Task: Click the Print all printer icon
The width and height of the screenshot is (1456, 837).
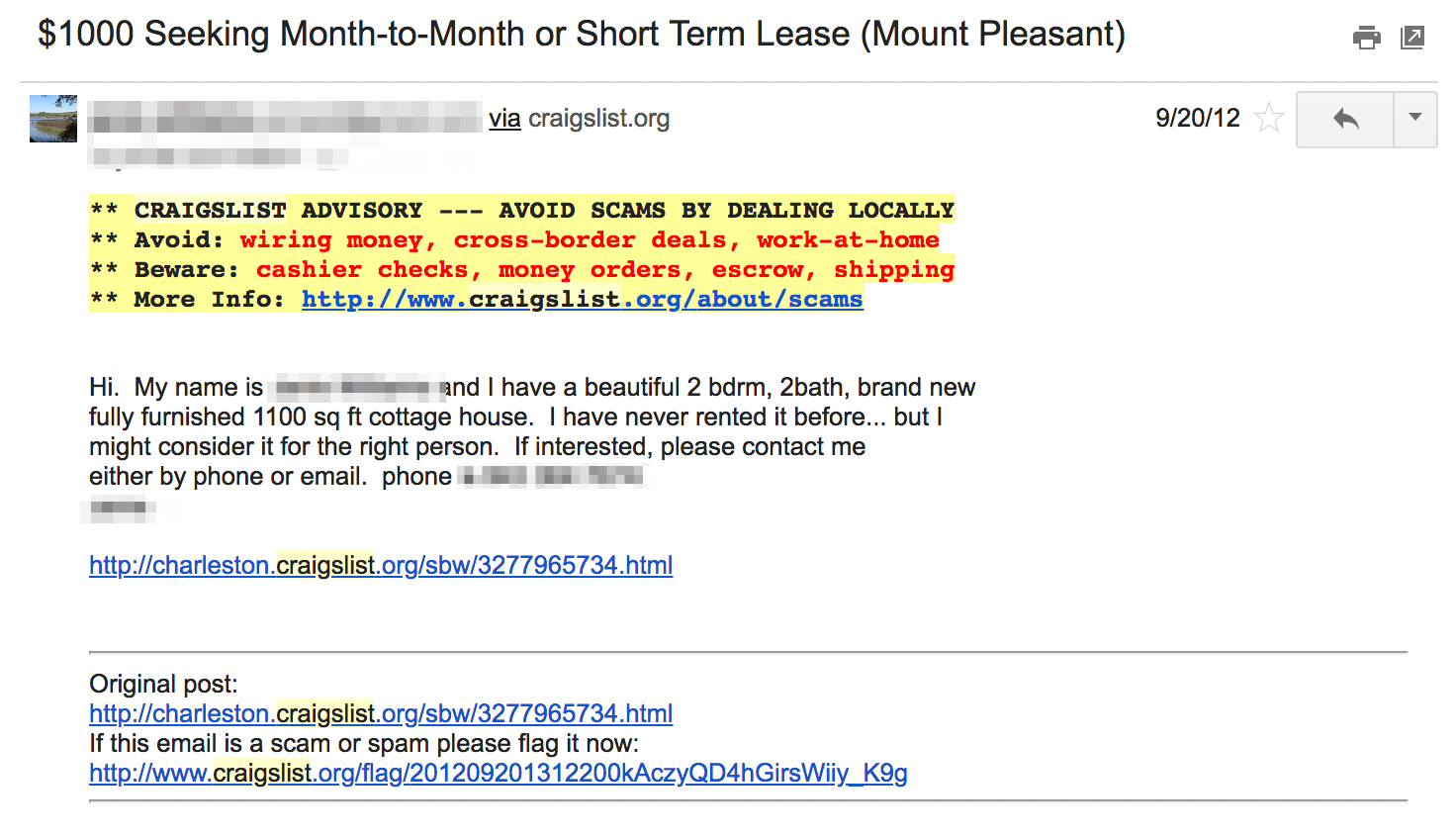Action: click(1366, 38)
